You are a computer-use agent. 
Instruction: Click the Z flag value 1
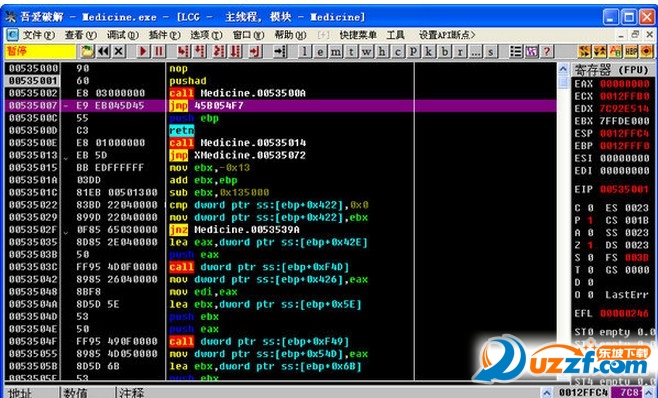click(x=590, y=245)
